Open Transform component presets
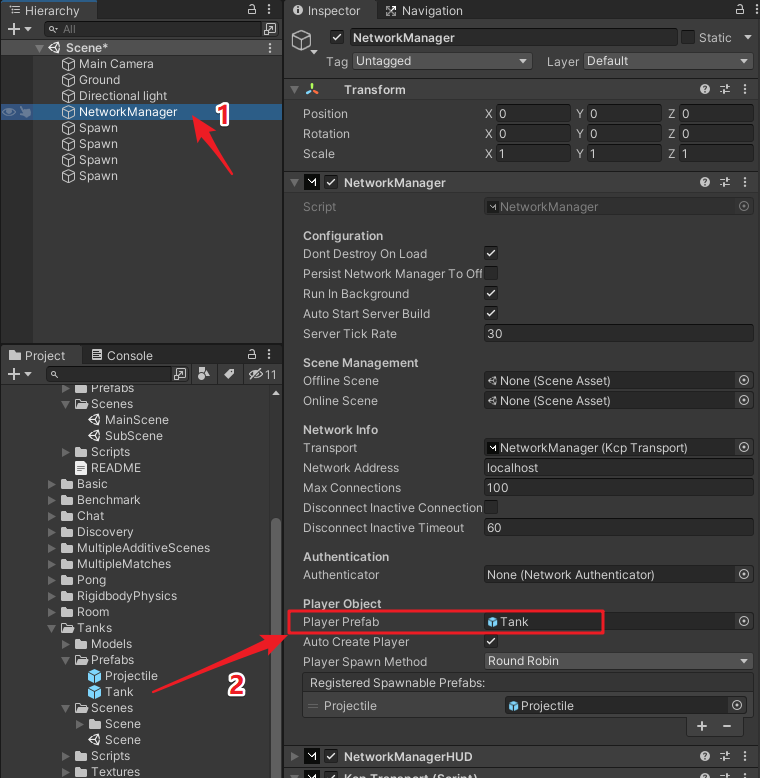Screen dimensions: 760x778 point(725,89)
